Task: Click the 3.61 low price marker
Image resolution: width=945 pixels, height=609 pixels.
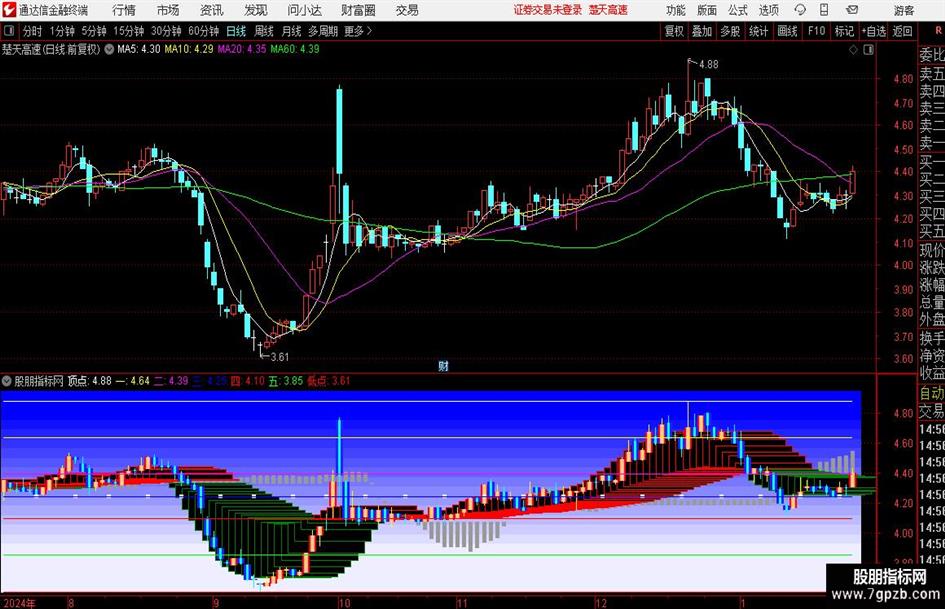Action: click(279, 357)
